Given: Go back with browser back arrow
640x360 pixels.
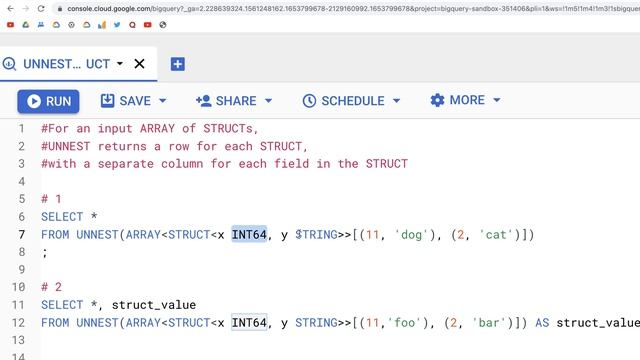Looking at the screenshot, I should click(10, 8).
